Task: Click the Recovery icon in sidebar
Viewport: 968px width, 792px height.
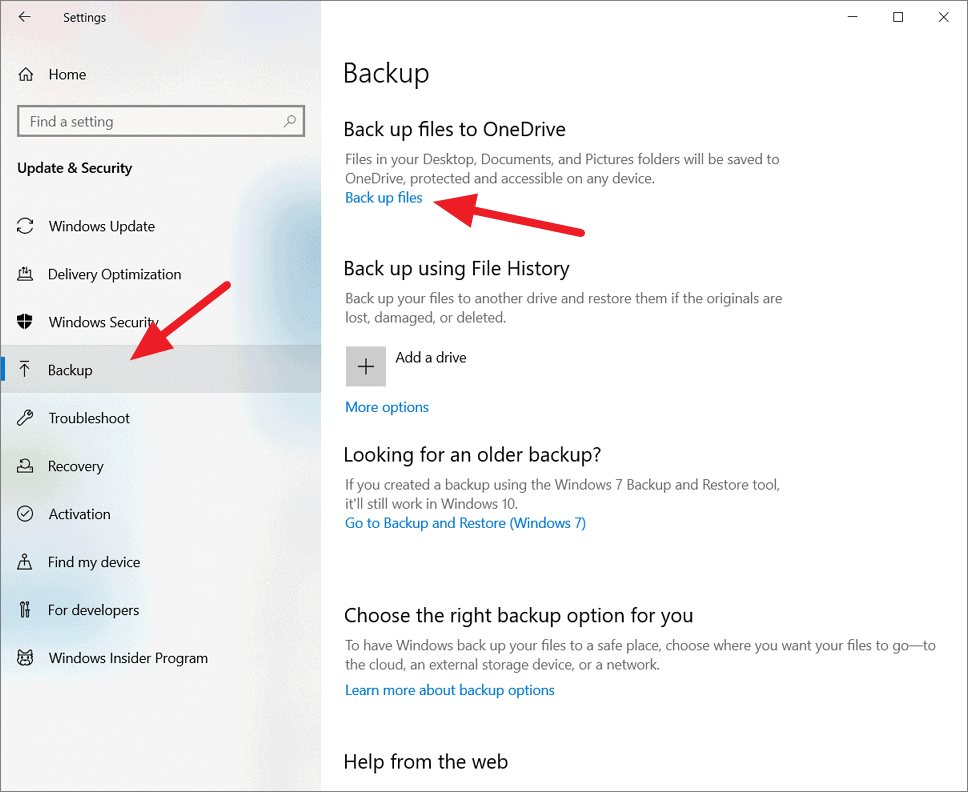Action: coord(25,466)
